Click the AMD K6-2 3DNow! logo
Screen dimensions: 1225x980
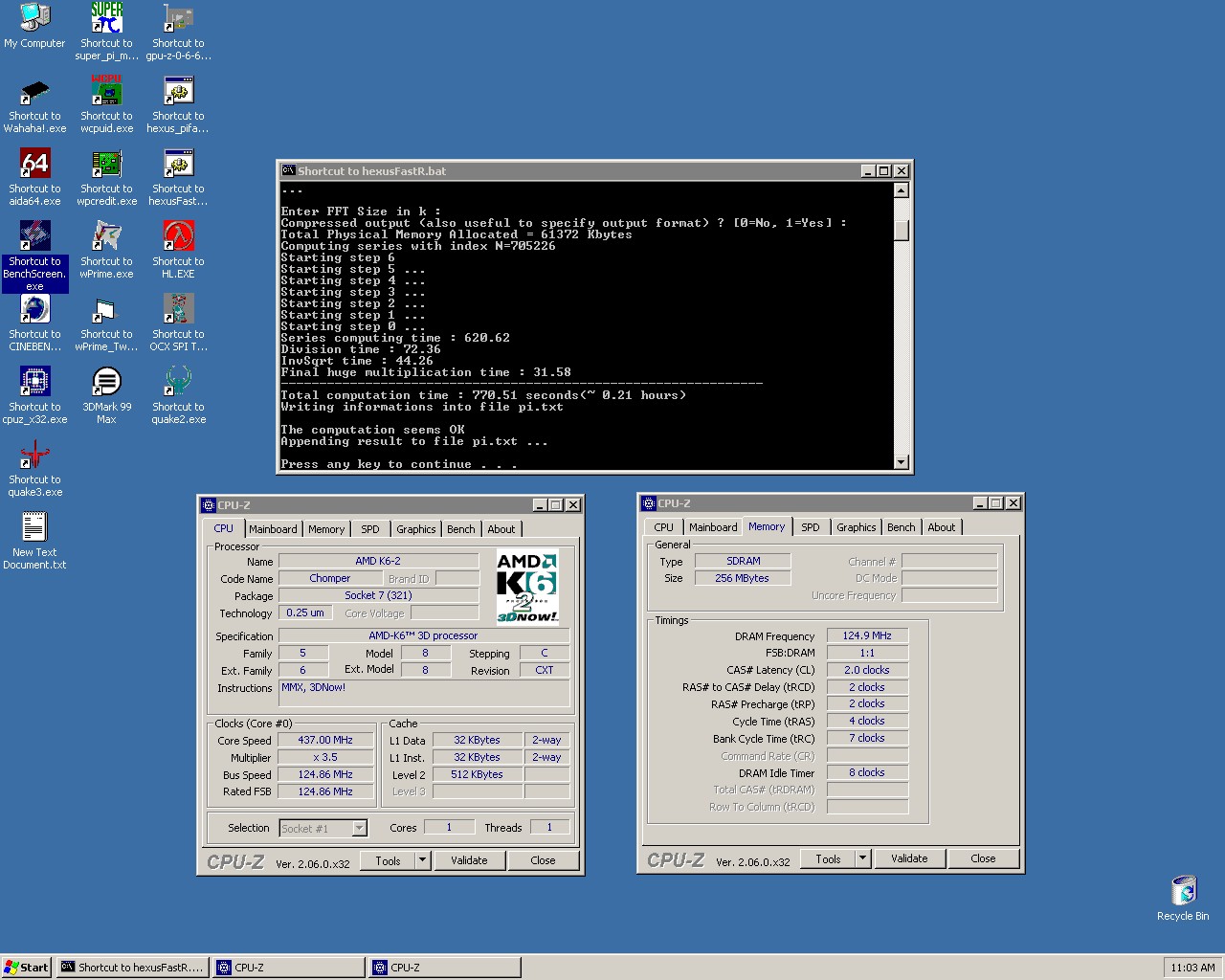tap(527, 588)
